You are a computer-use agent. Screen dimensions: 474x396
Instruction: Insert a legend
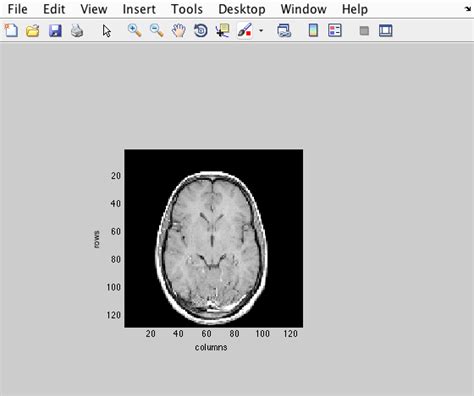[x=335, y=31]
